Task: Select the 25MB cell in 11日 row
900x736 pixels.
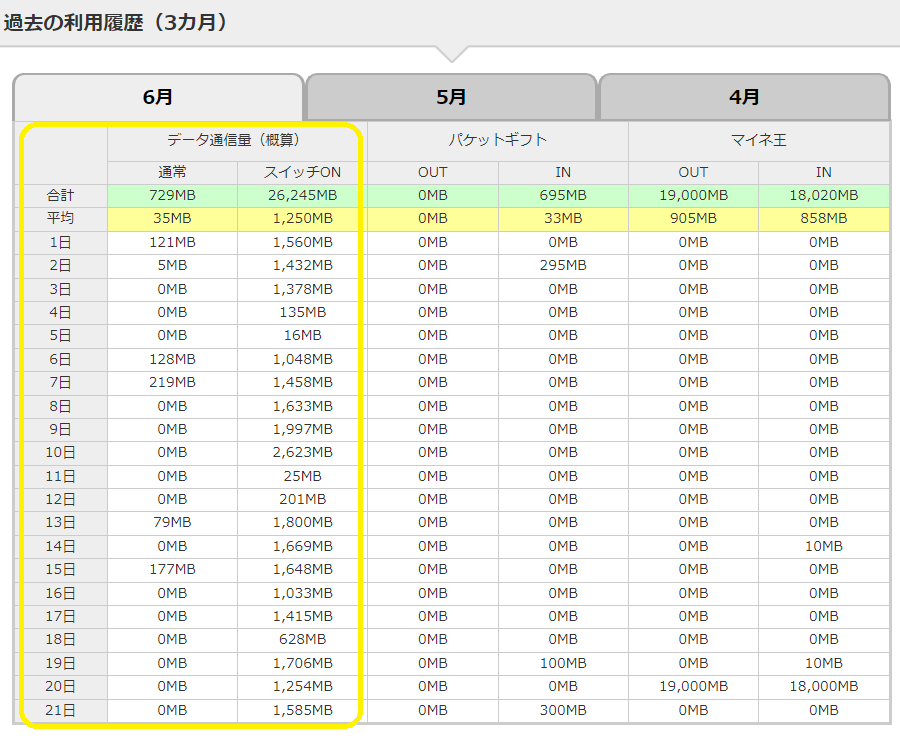Action: click(x=302, y=477)
